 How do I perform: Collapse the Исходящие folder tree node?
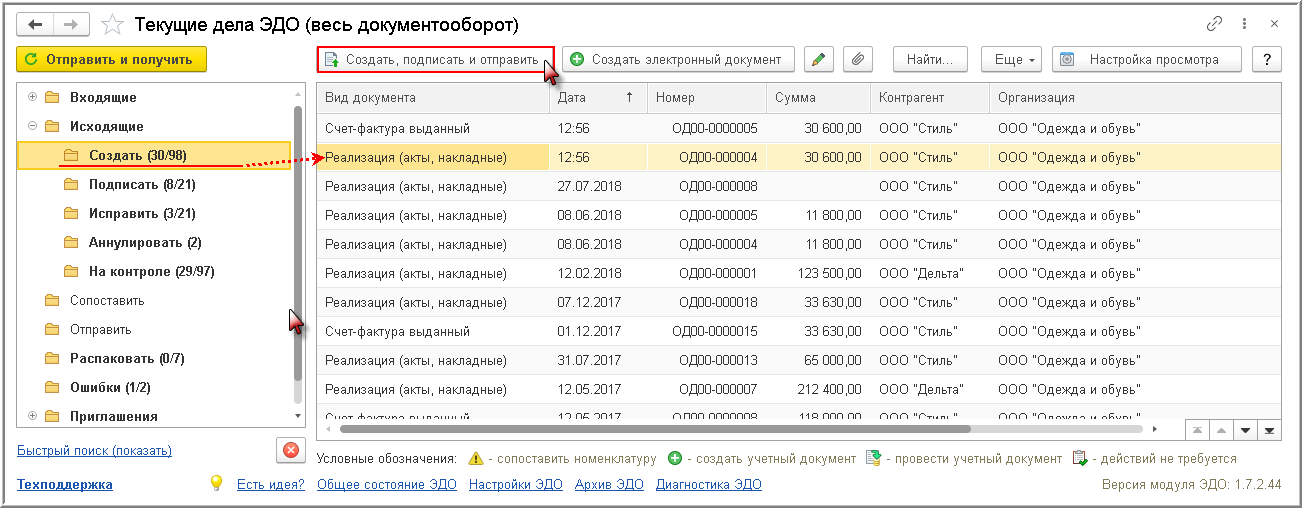pyautogui.click(x=33, y=127)
